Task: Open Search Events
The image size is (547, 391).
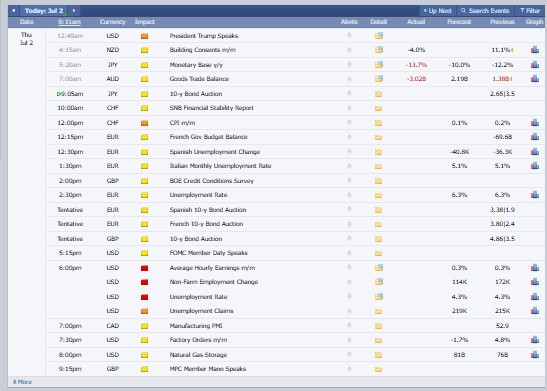Action: click(485, 11)
